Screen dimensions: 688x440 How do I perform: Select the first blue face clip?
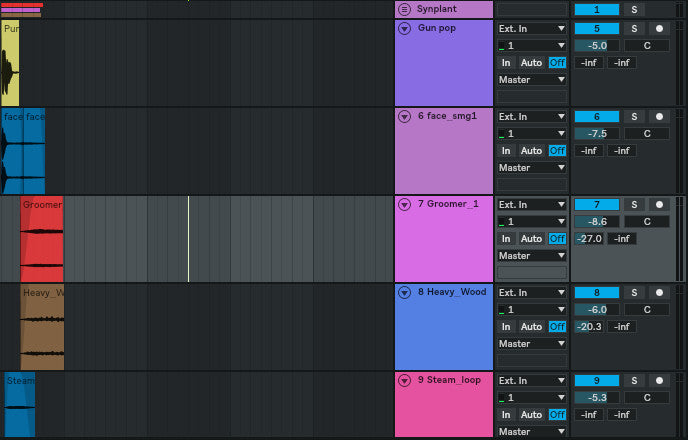(13, 151)
